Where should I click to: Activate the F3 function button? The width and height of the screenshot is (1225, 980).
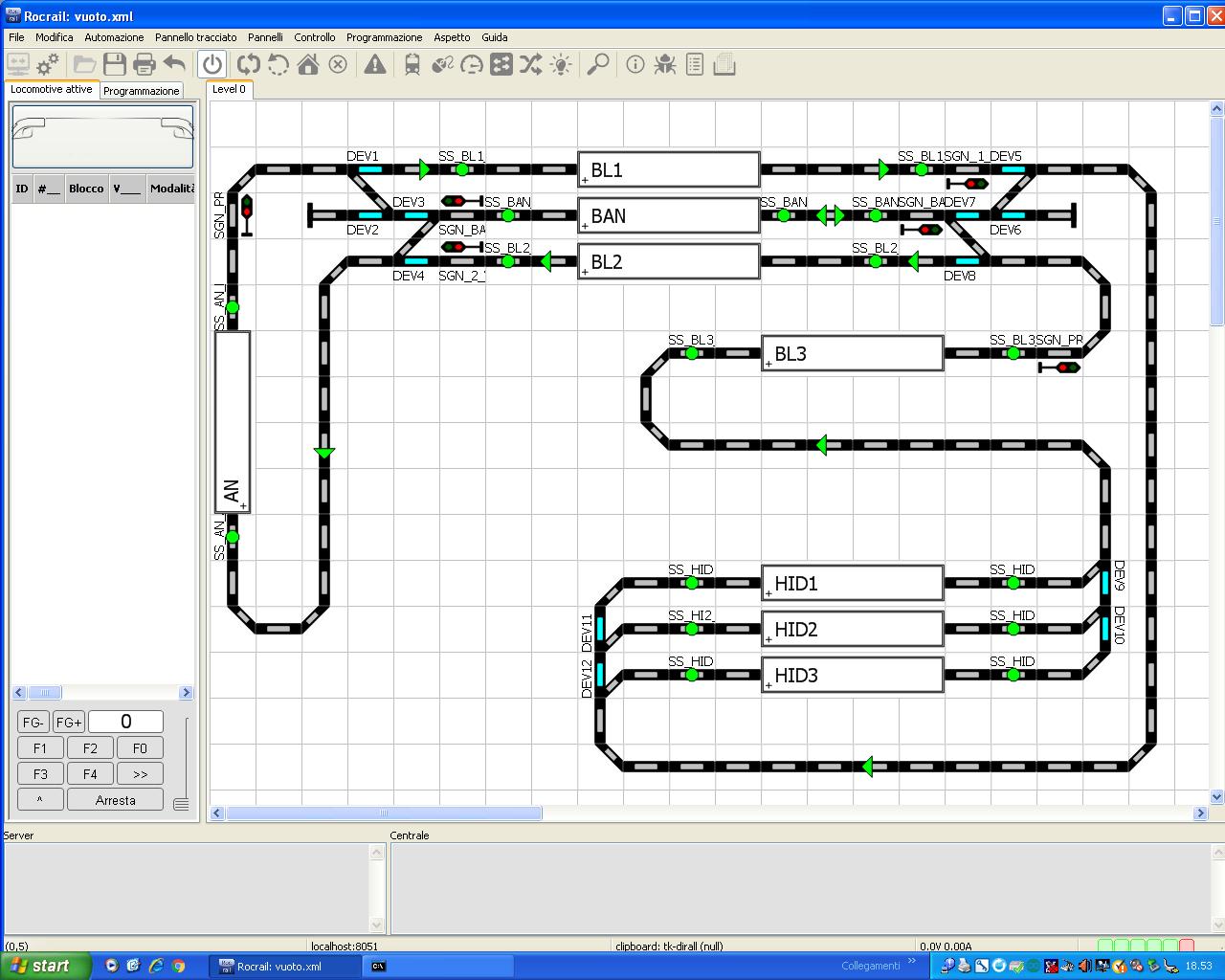pyautogui.click(x=40, y=774)
